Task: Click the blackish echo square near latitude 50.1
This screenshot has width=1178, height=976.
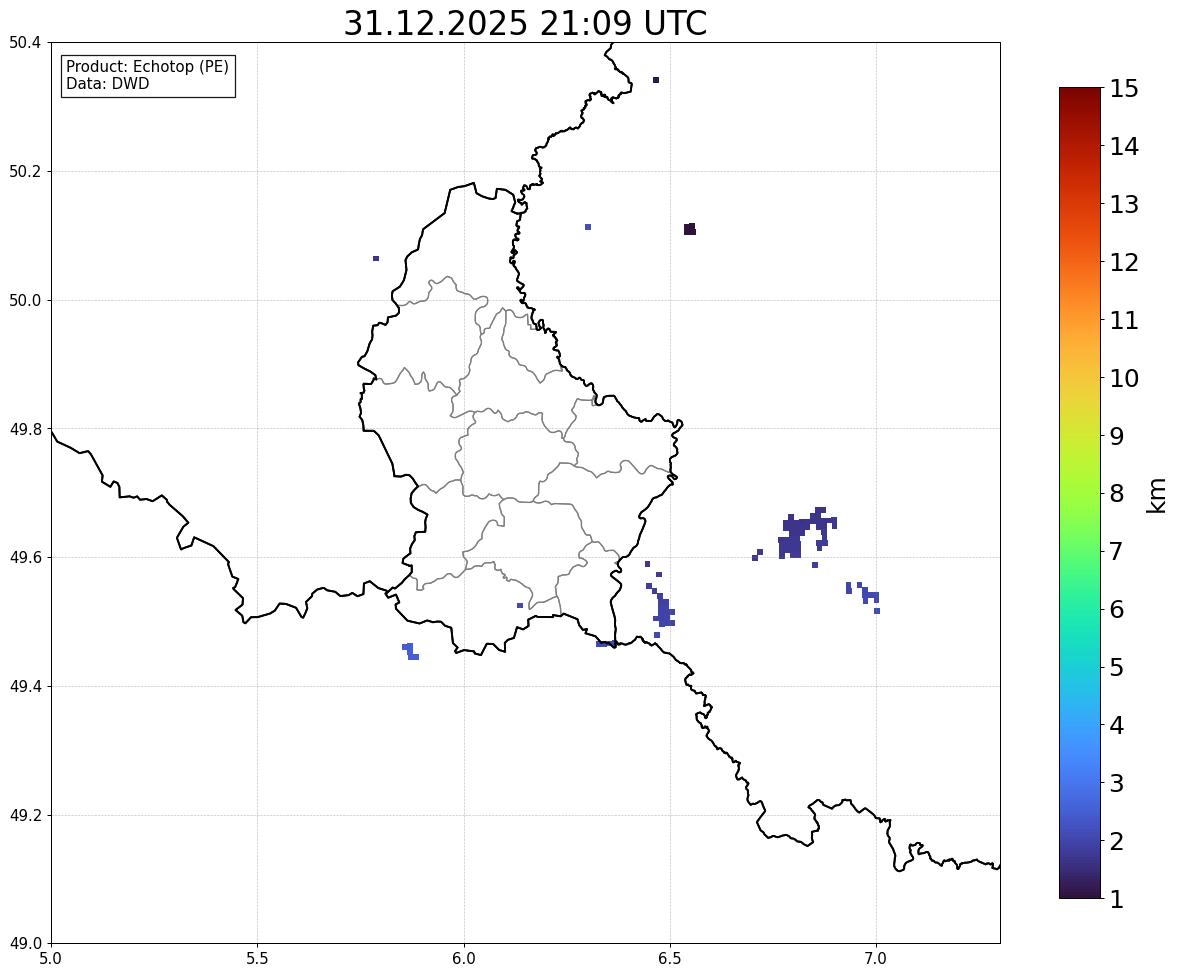Action: pyautogui.click(x=690, y=229)
